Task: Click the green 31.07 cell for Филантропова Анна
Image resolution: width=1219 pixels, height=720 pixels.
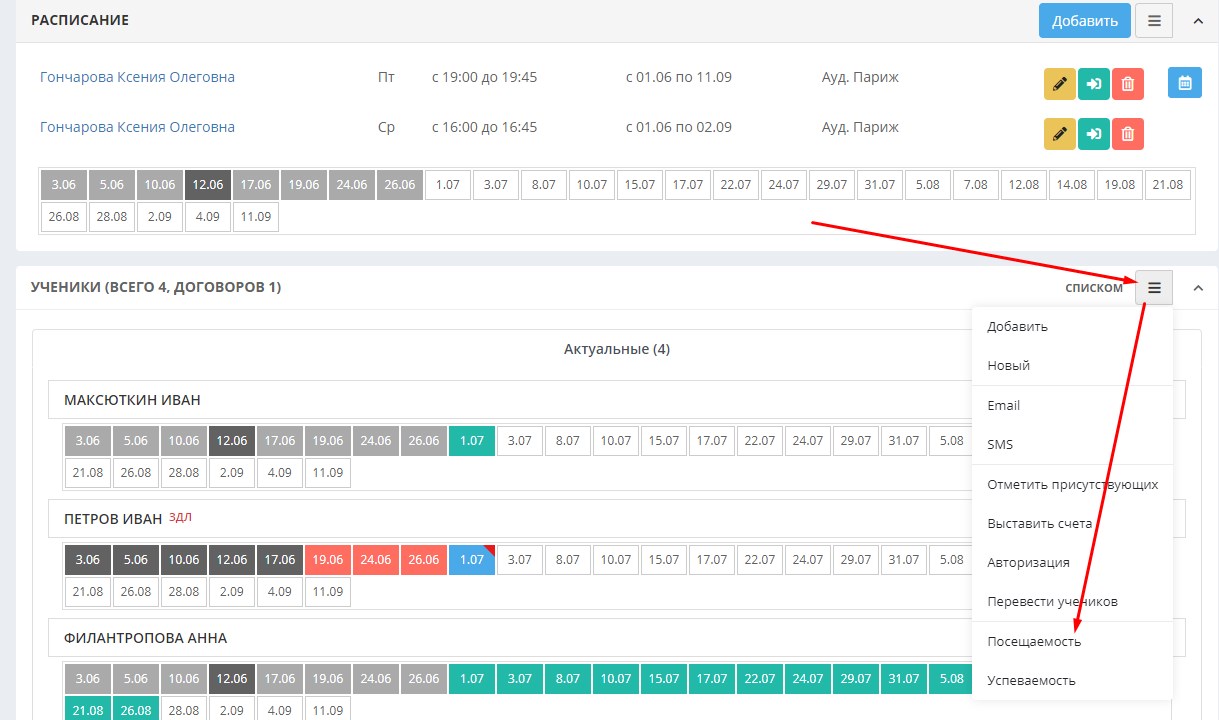Action: point(904,679)
